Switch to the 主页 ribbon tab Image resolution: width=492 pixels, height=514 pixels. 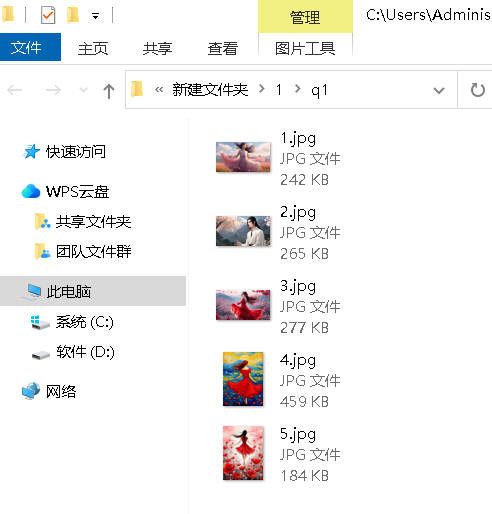pyautogui.click(x=93, y=49)
